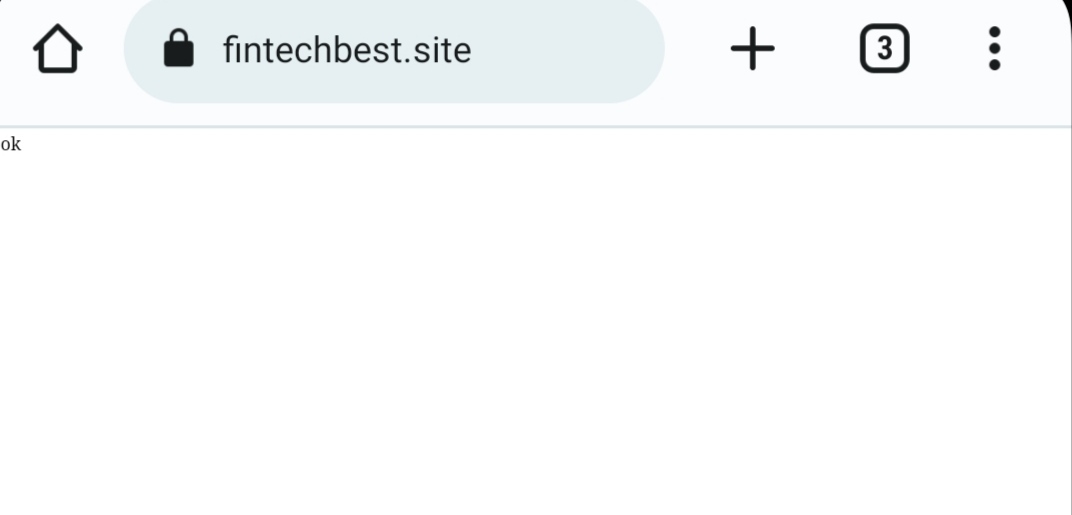Select the site address in the omnibox
Screen dimensions: 1072x515
pos(346,49)
